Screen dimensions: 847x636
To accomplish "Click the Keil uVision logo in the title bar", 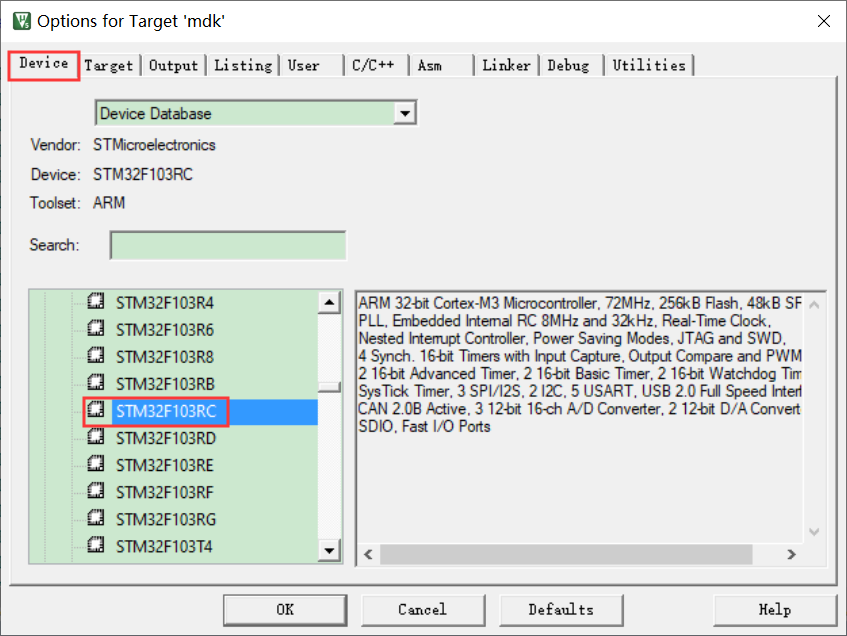I will [x=21, y=19].
